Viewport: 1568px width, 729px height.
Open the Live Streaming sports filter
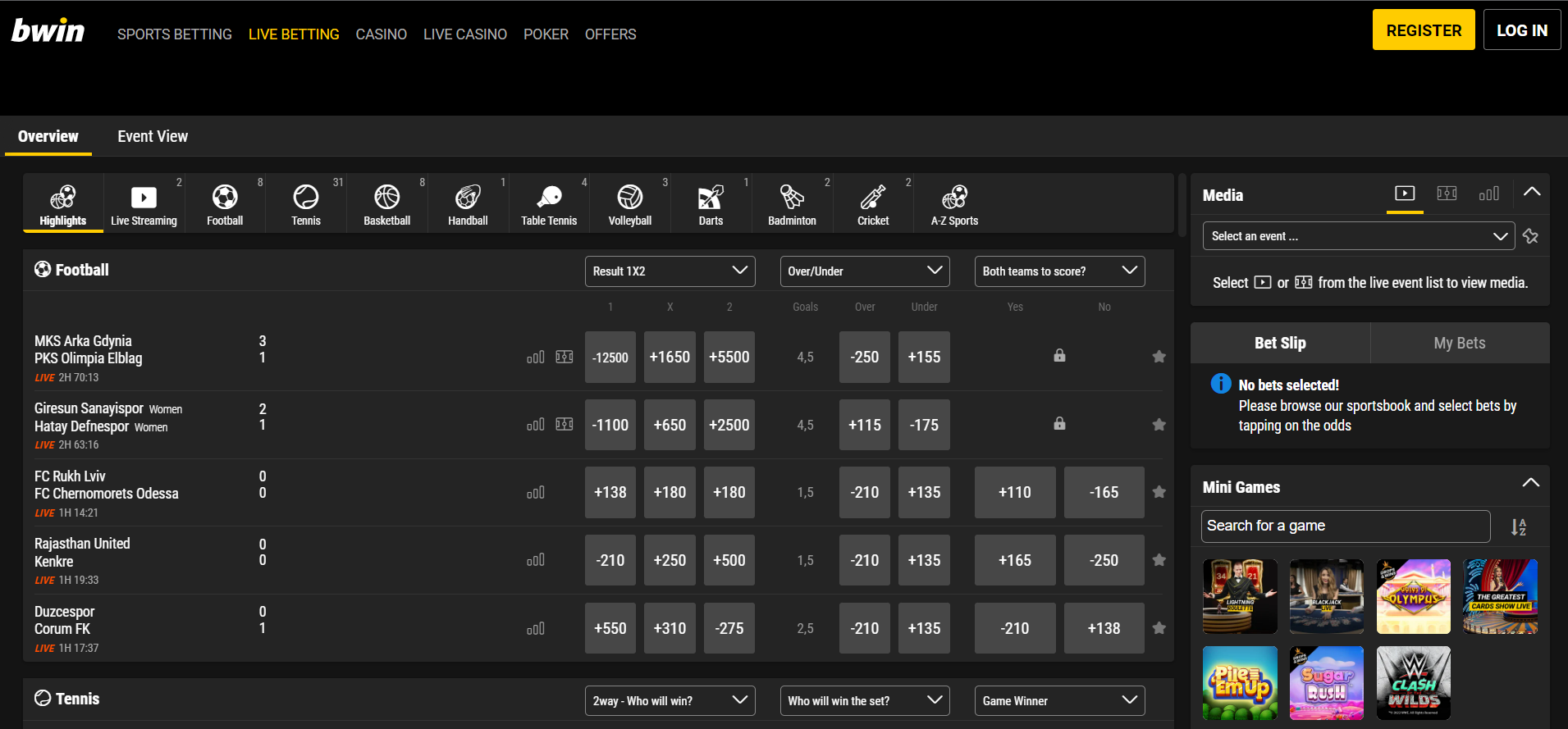[x=144, y=204]
